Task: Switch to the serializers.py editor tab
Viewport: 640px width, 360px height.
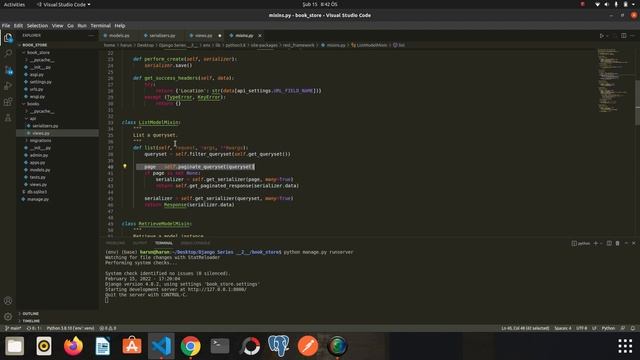Action: tap(162, 36)
